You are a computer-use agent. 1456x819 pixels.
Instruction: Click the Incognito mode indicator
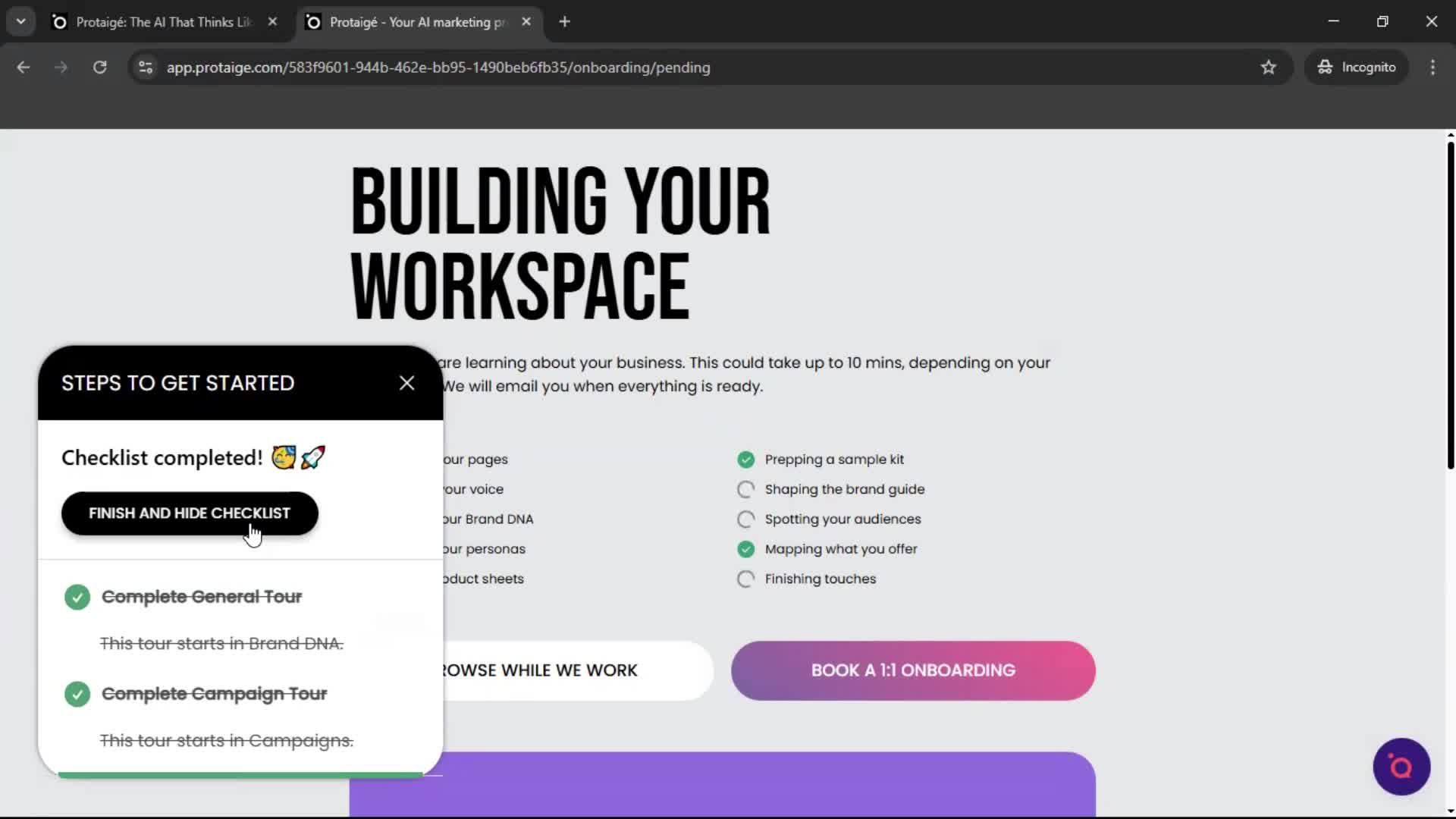click(x=1357, y=67)
